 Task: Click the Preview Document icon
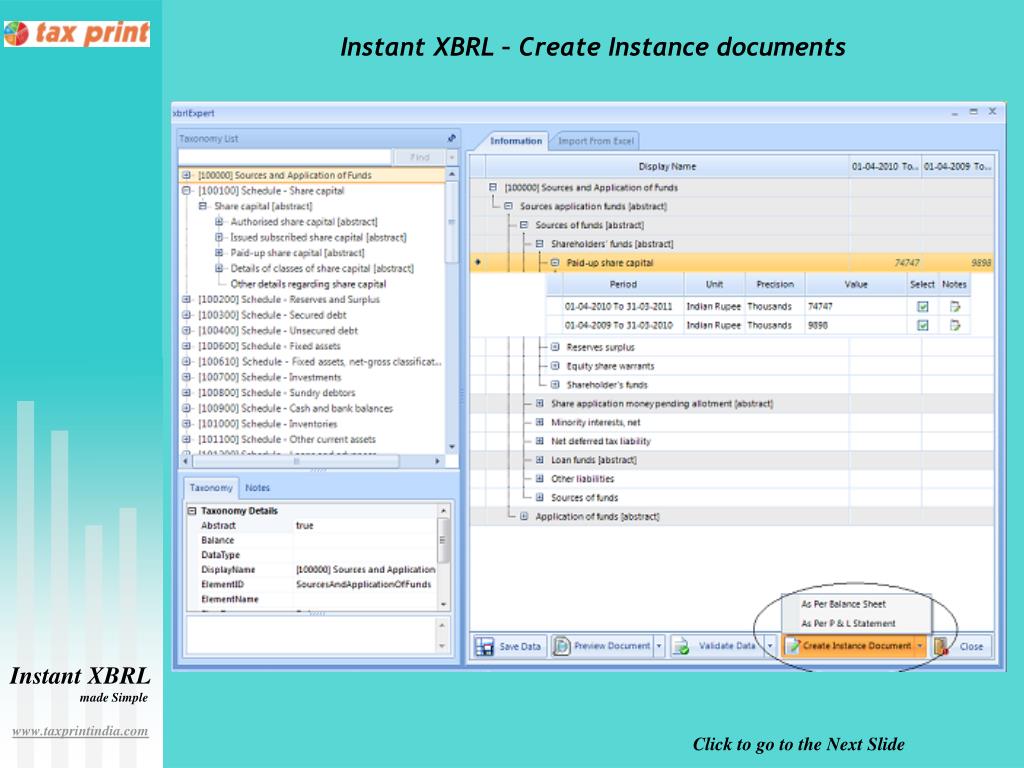(x=561, y=646)
